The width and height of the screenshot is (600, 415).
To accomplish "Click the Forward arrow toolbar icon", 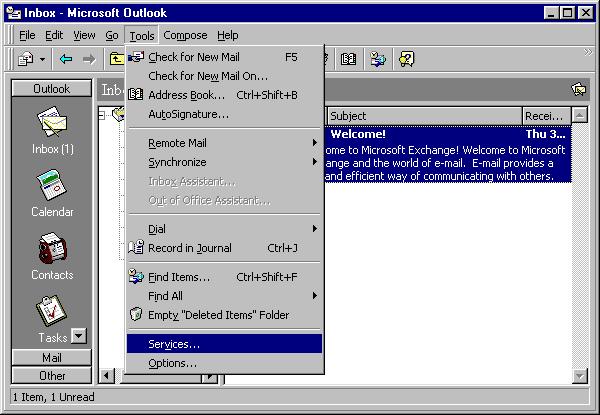I will pos(89,59).
